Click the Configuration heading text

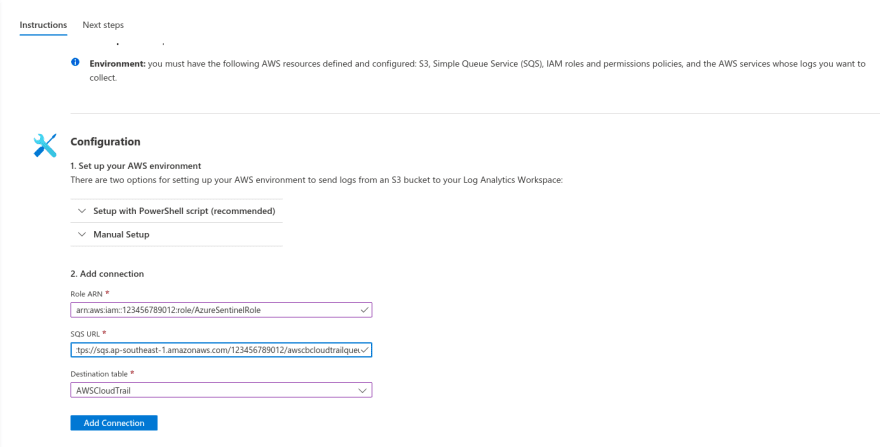click(x=106, y=142)
